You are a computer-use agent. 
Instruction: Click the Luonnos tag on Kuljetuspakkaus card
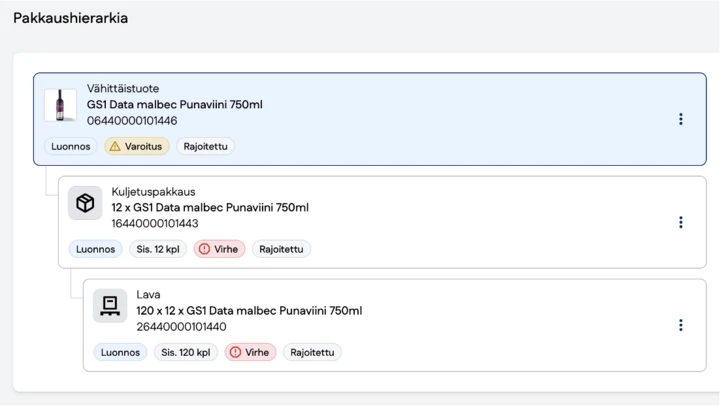point(96,249)
